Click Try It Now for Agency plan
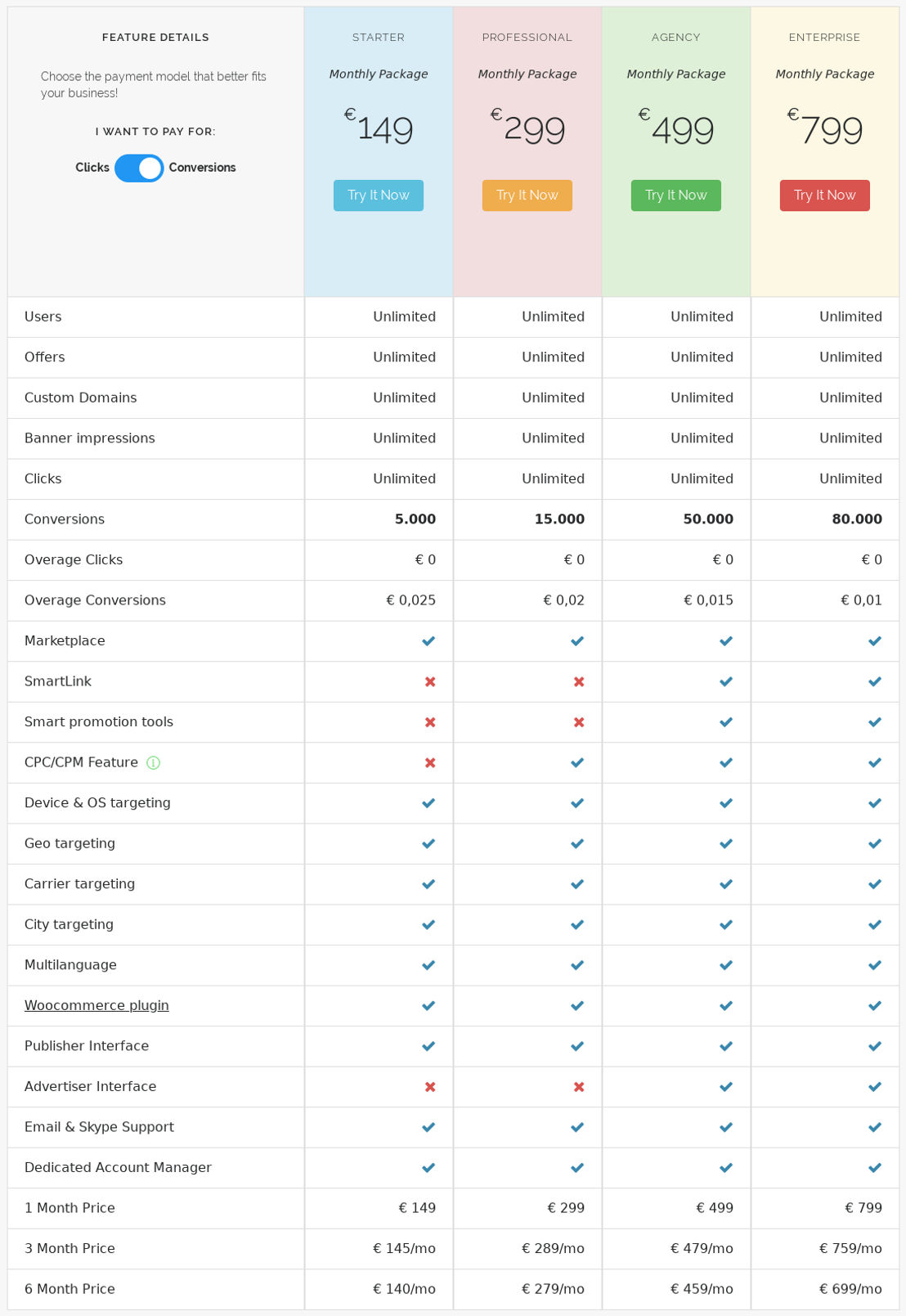The height and width of the screenshot is (1316, 906). (x=676, y=195)
